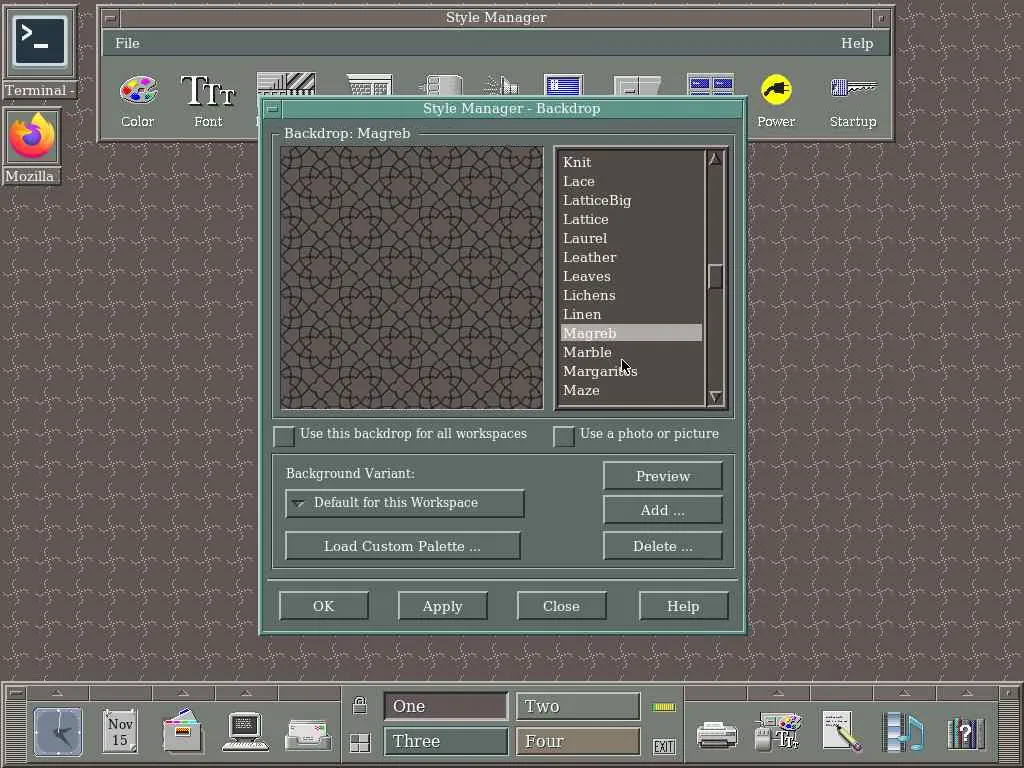Open the Help menu in Style Manager

tap(857, 43)
